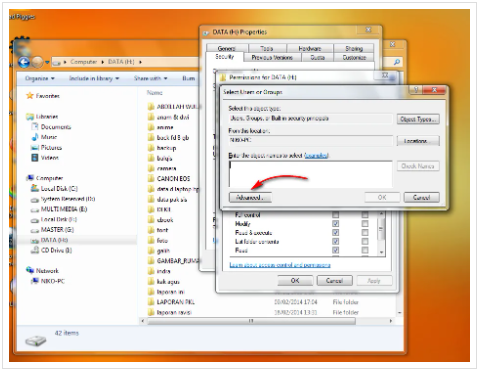Toggle the Modify Allow checkbox
Image resolution: width=481 pixels, height=372 pixels.
tap(335, 223)
